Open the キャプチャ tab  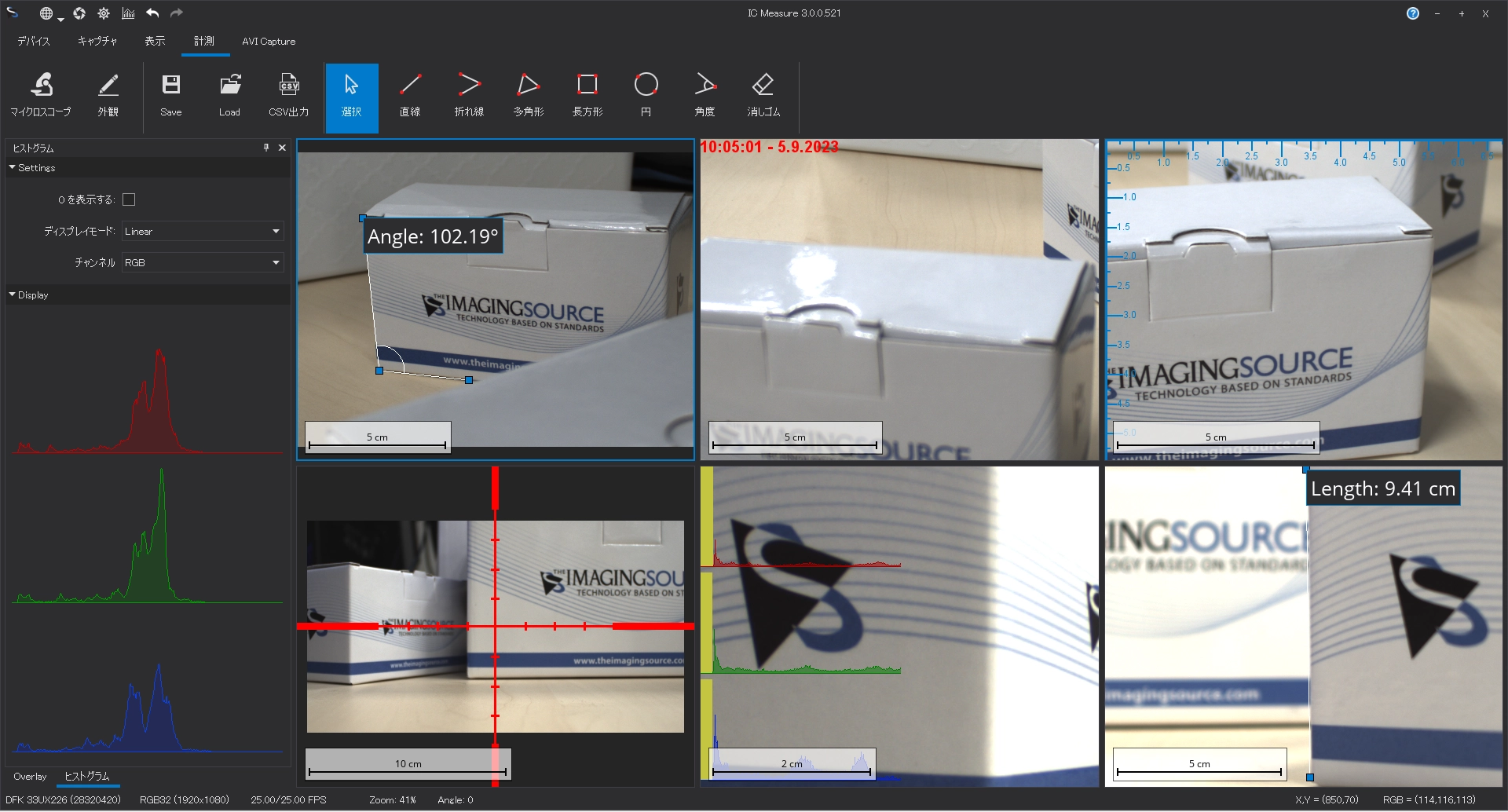[97, 41]
